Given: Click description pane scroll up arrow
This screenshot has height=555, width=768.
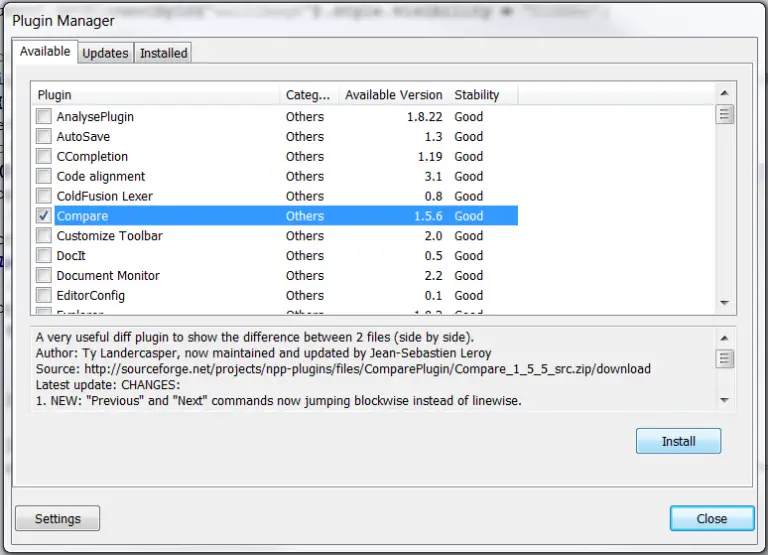Looking at the screenshot, I should [725, 338].
